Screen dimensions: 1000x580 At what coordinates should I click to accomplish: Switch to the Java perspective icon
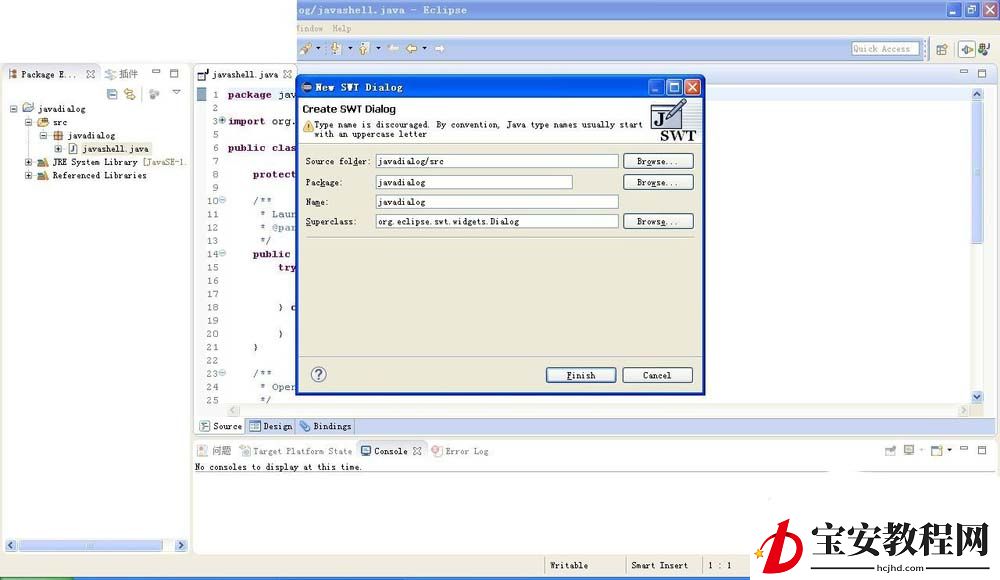[x=985, y=48]
